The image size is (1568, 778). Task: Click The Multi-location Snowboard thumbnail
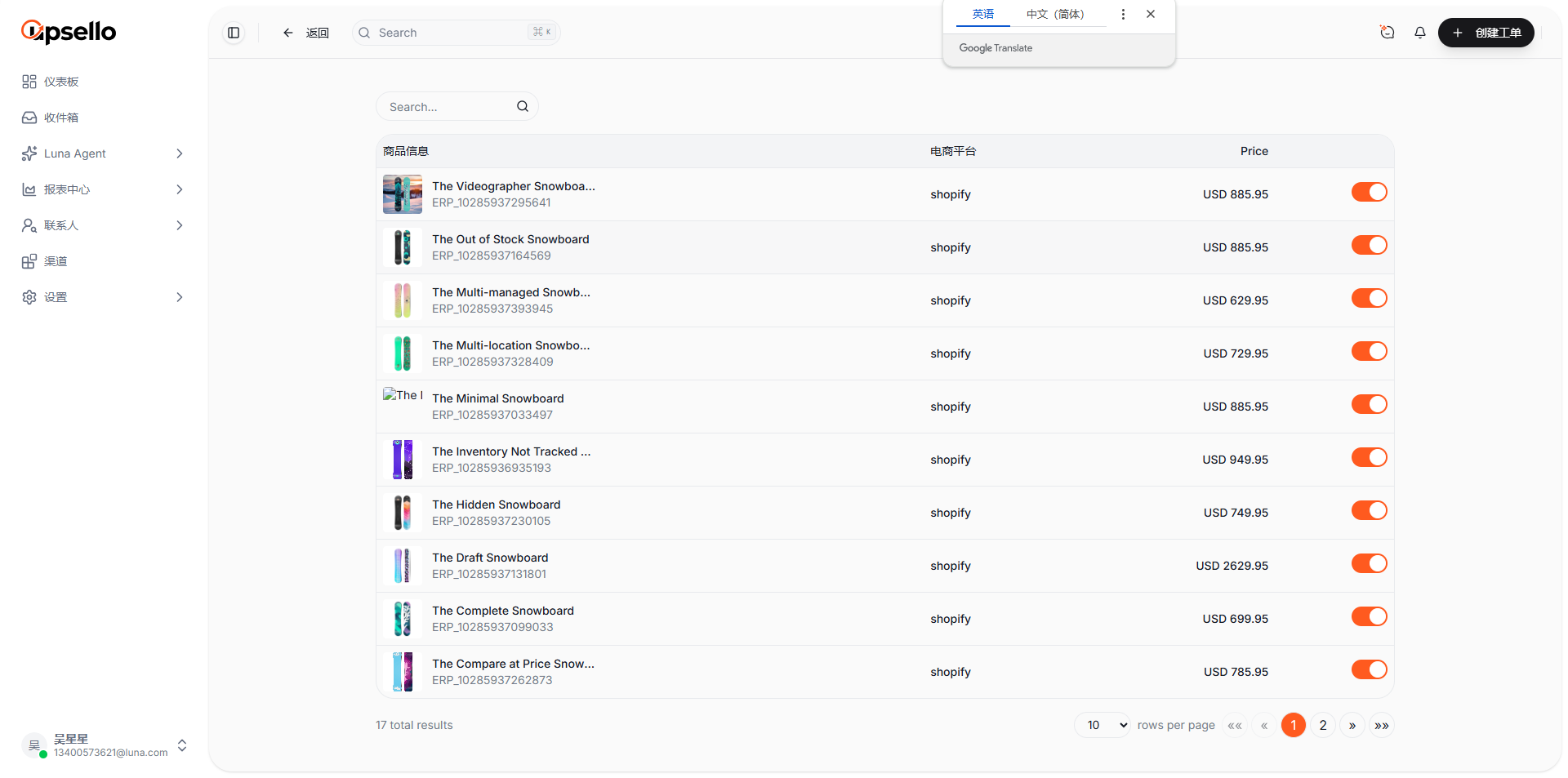[x=403, y=353]
